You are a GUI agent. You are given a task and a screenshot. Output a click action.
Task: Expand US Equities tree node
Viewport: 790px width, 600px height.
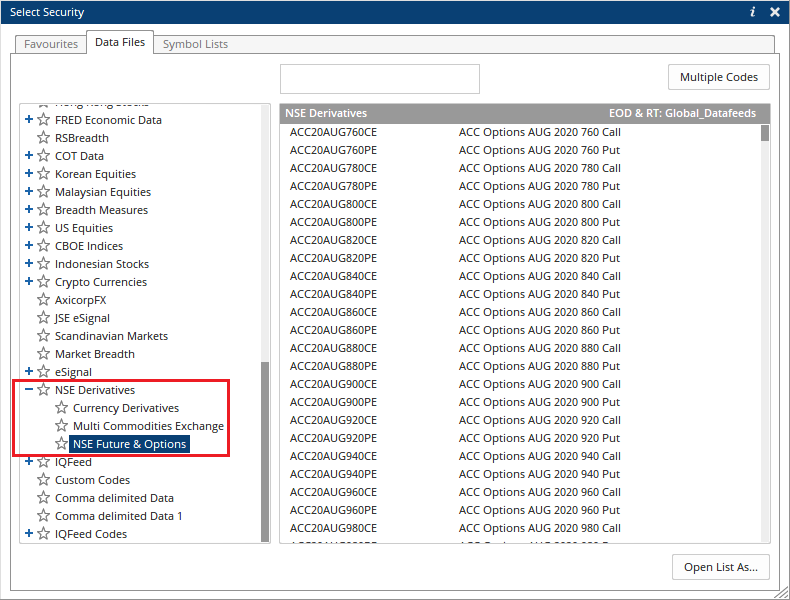coord(29,227)
